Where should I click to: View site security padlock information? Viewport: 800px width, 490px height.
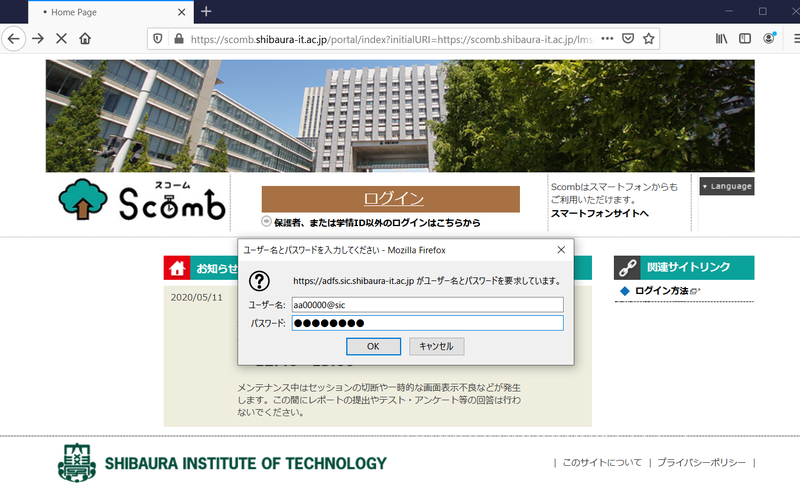(179, 39)
